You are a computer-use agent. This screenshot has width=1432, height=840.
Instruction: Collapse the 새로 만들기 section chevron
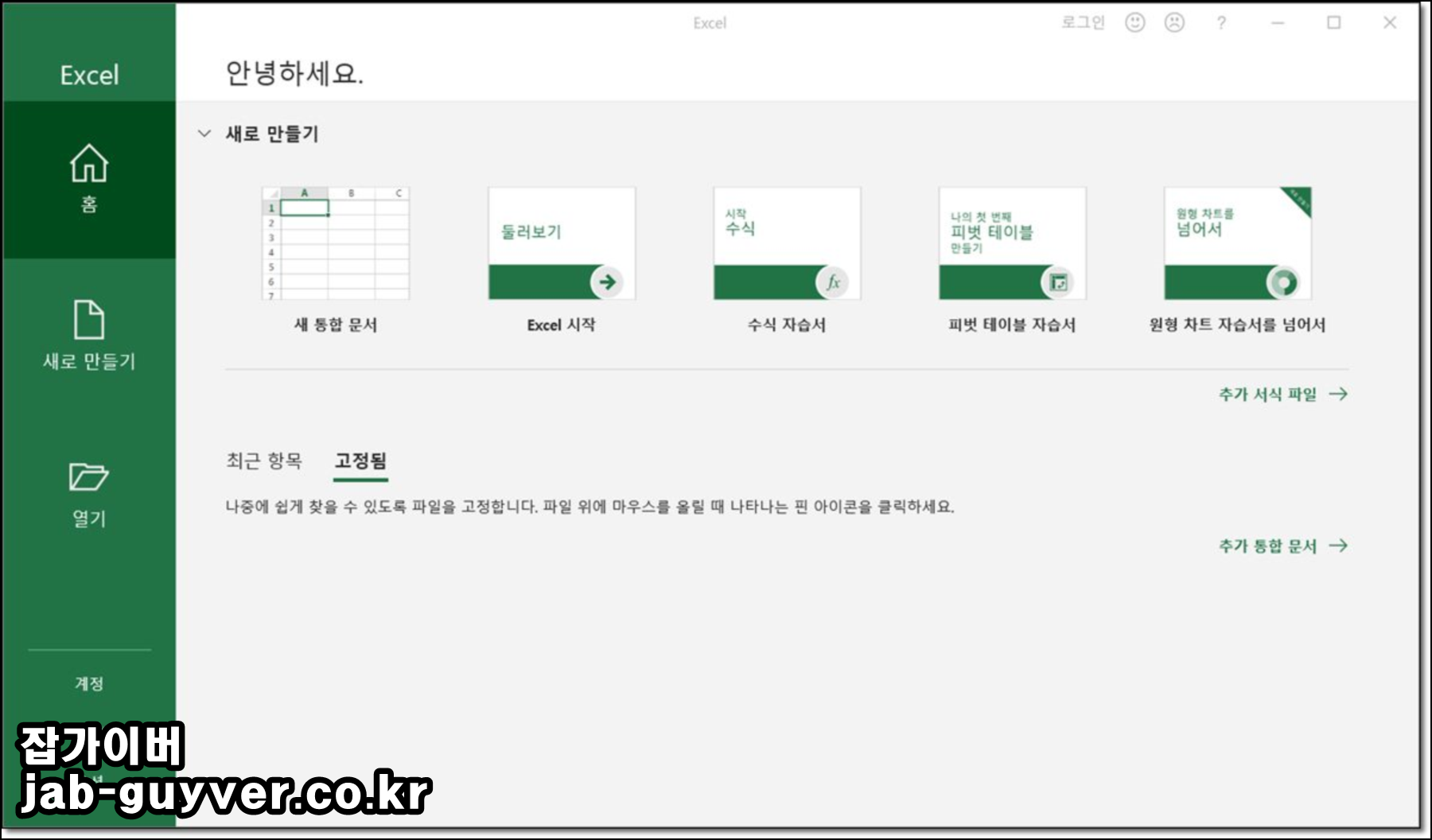204,134
